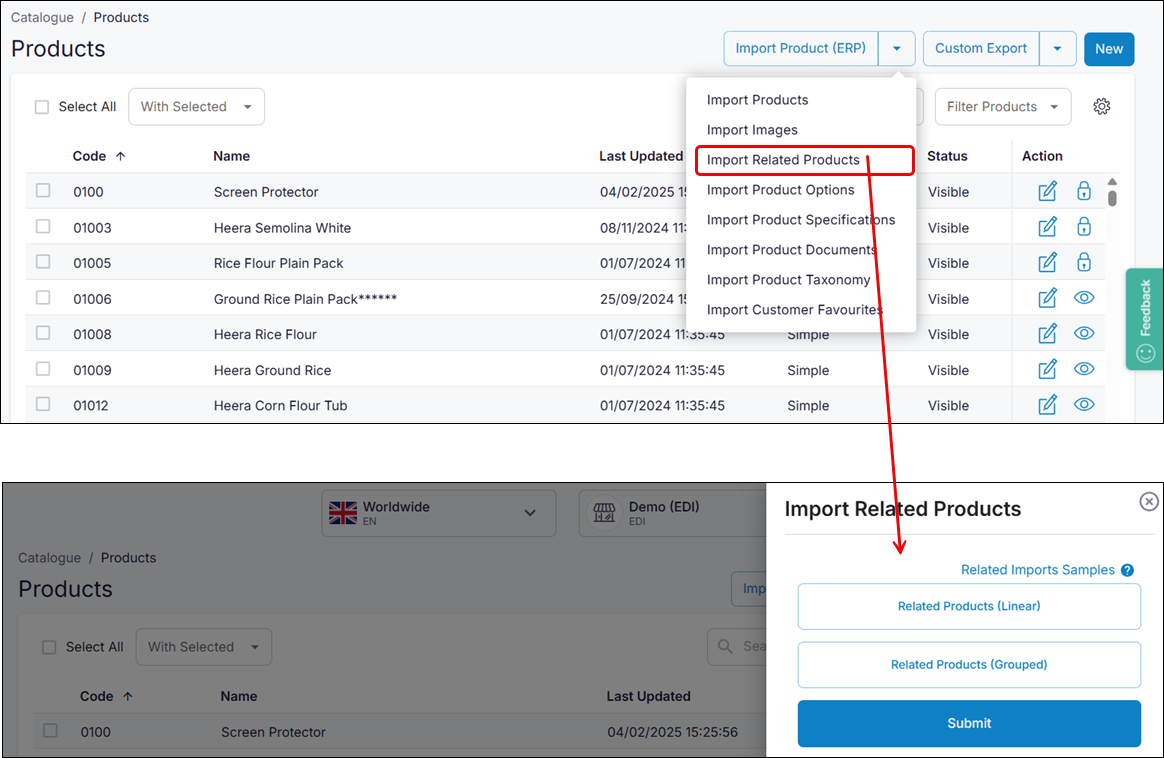Click the Demo (EDI) store icon
This screenshot has width=1164, height=758.
click(x=604, y=513)
